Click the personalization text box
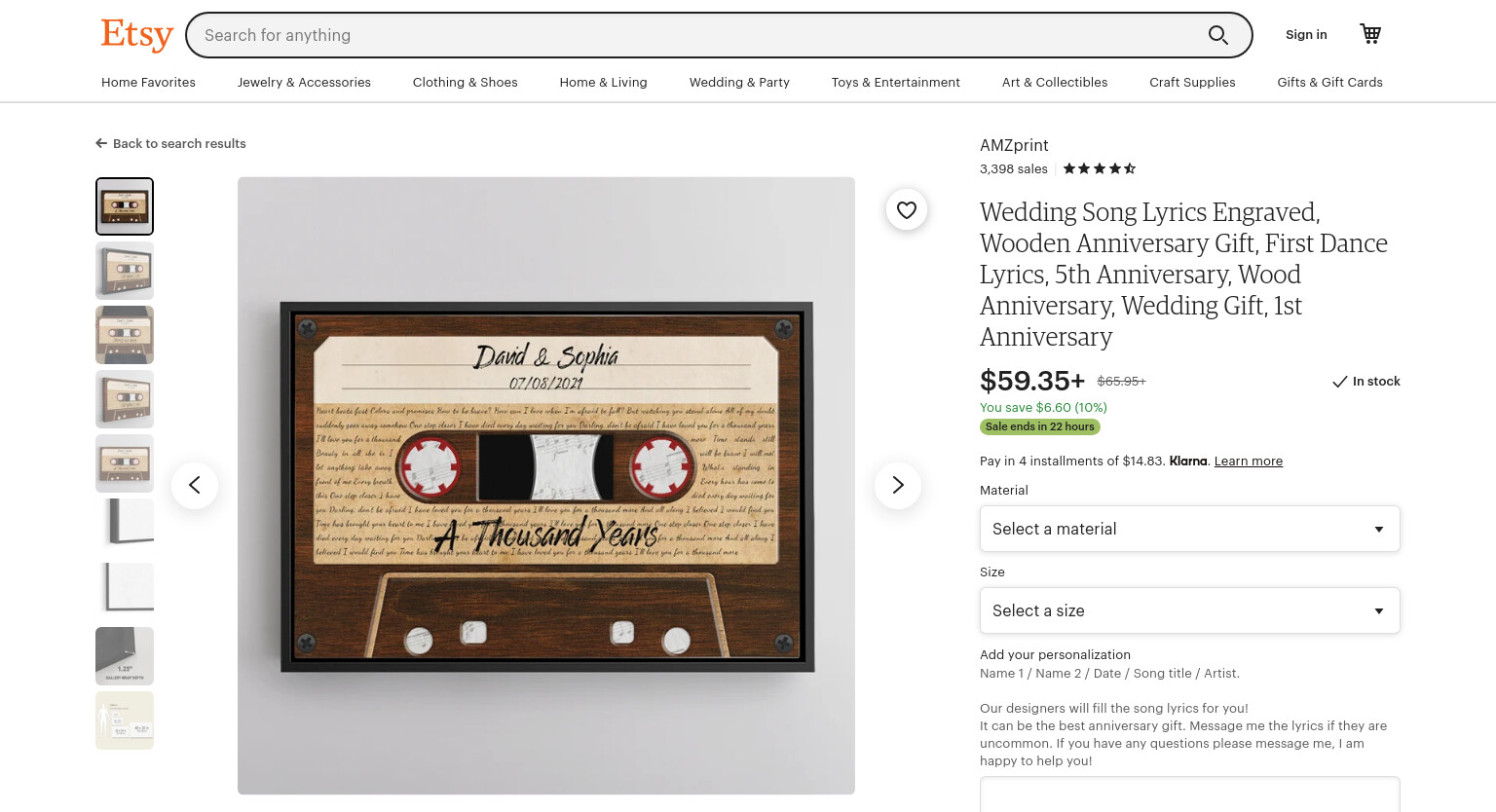1496x812 pixels. [x=1189, y=794]
